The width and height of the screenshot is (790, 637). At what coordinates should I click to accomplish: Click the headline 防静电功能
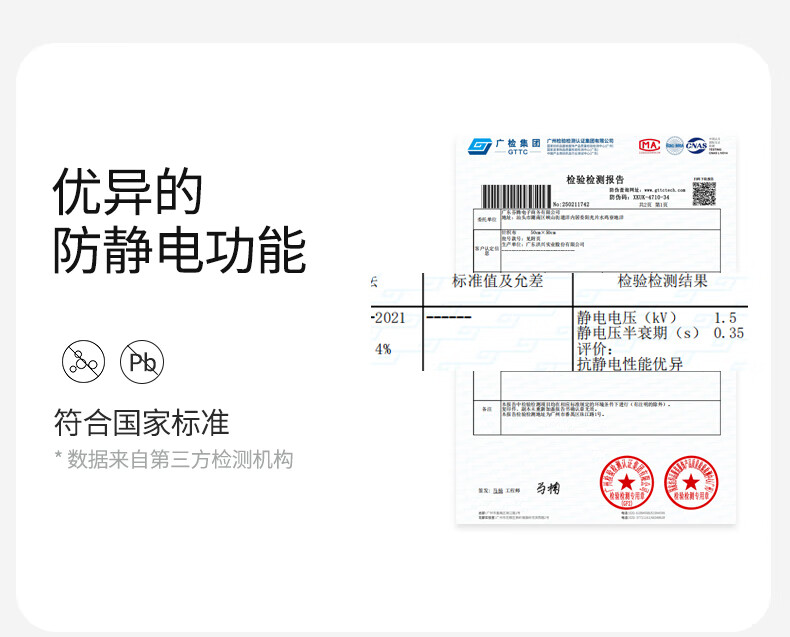click(179, 250)
